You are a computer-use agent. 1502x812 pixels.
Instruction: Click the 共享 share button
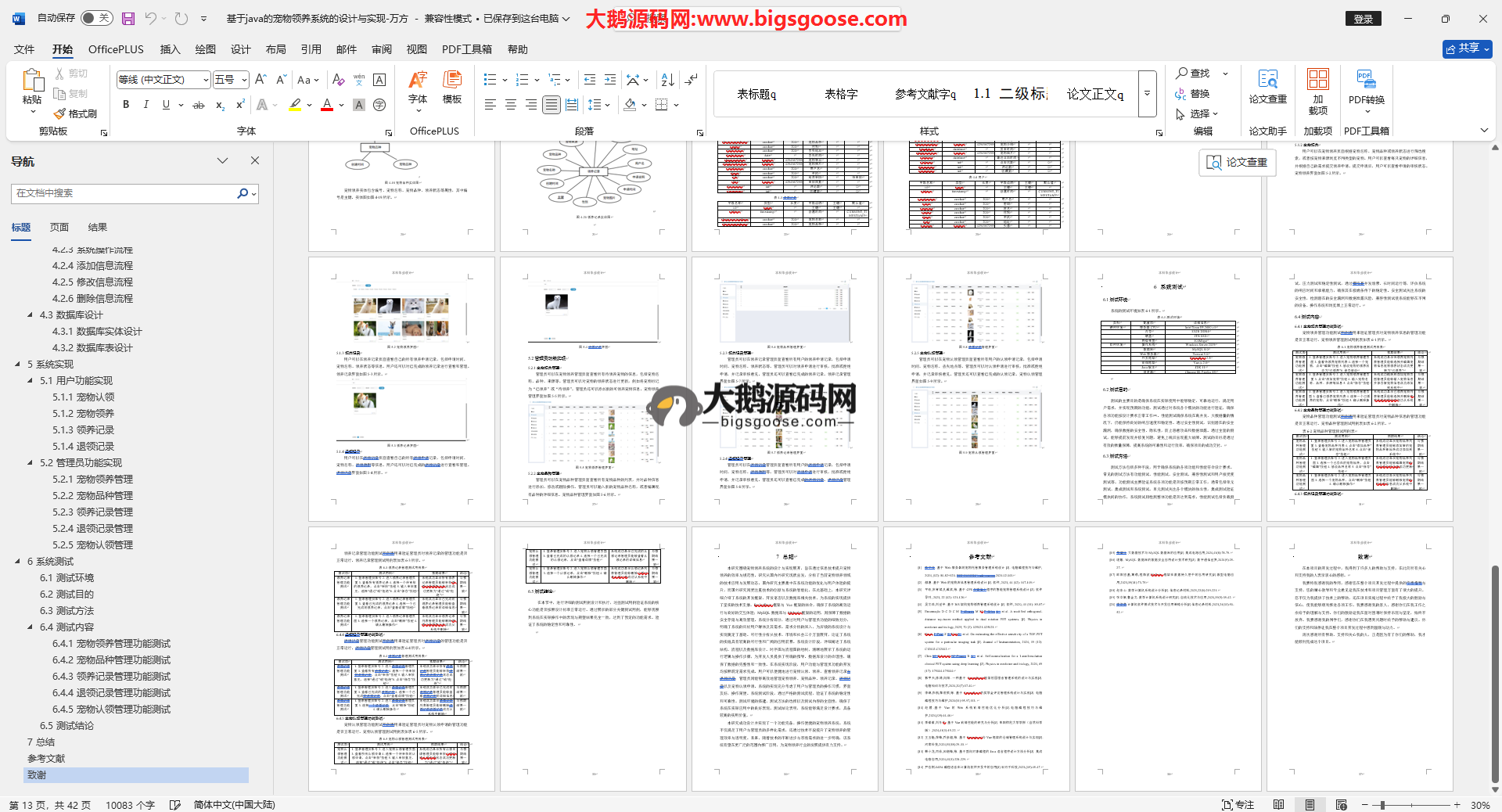click(1467, 49)
